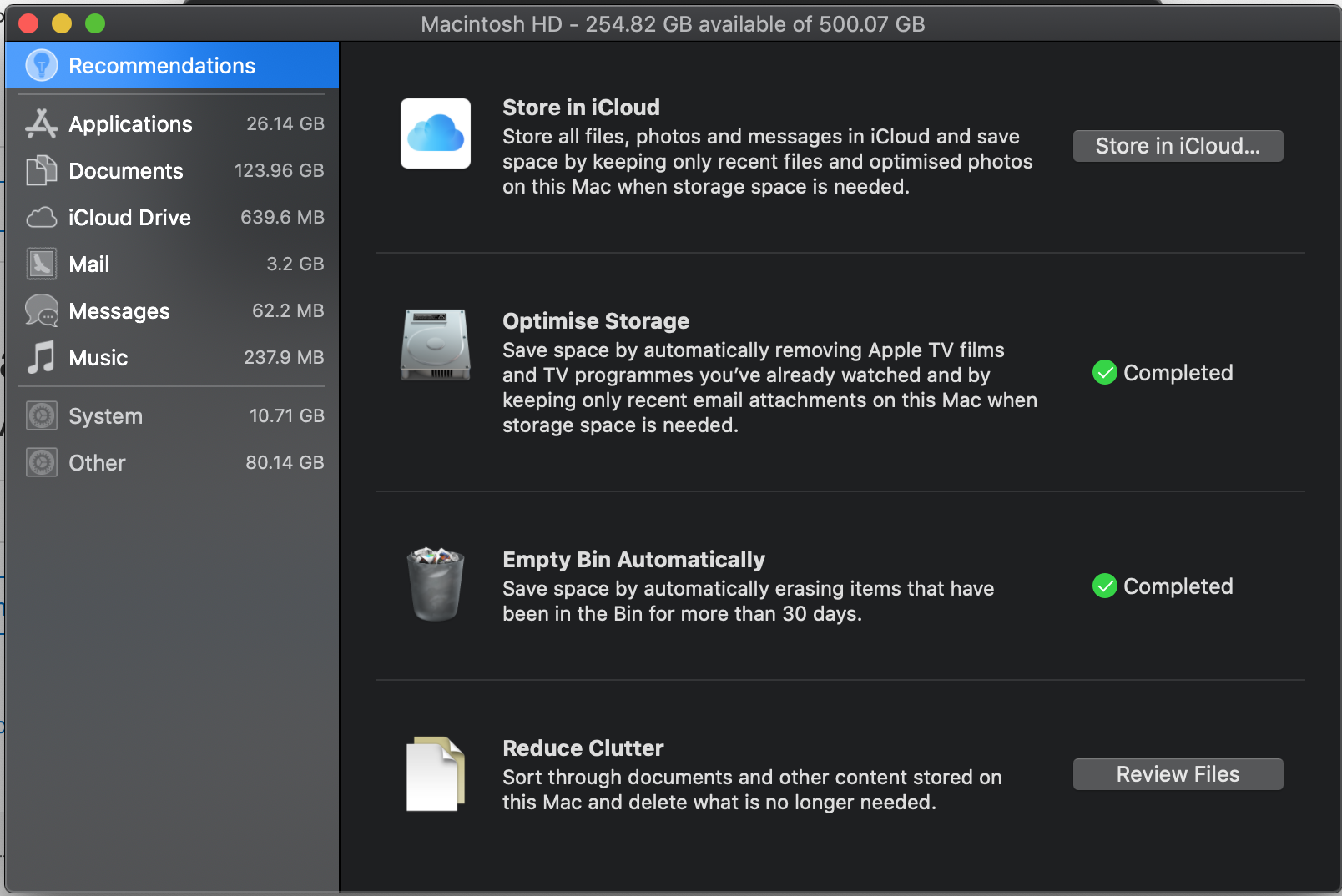Click the green zoom window button
The width and height of the screenshot is (1342, 896).
point(95,23)
